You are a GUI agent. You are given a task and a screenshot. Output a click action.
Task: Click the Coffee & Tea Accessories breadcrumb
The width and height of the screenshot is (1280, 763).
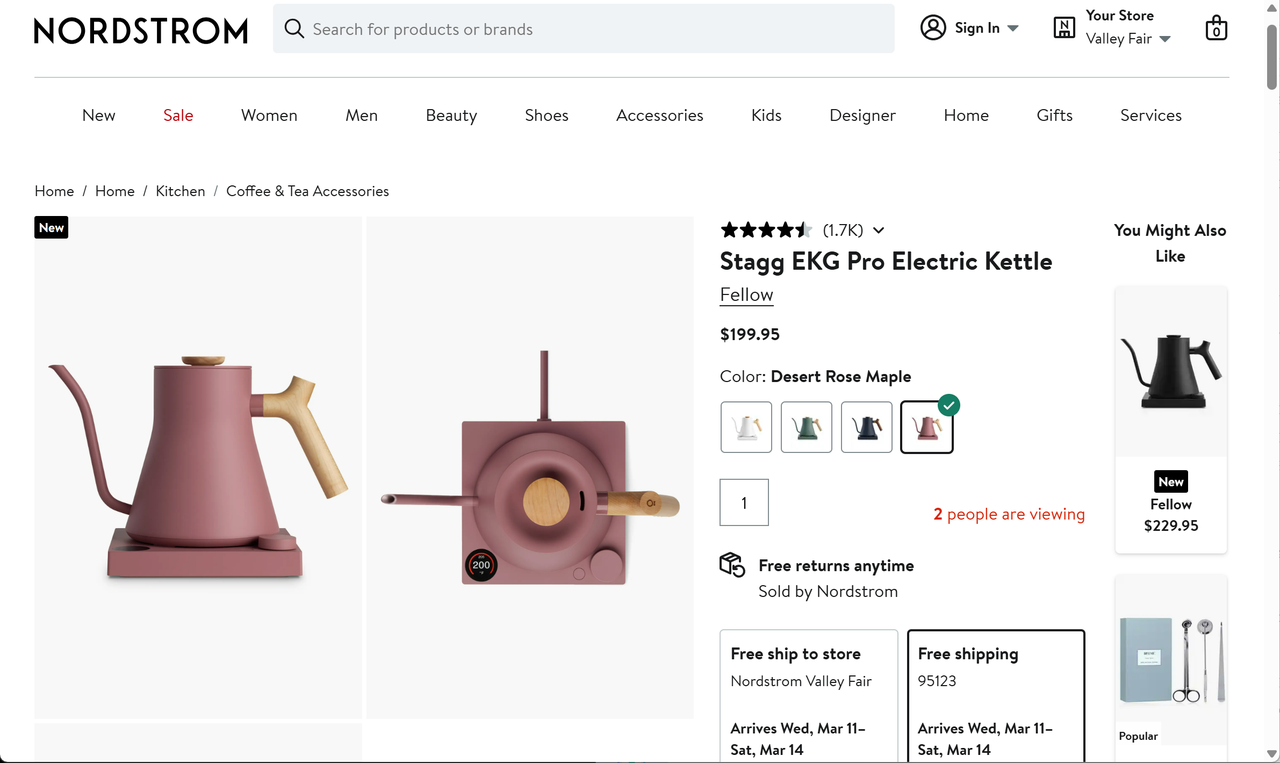307,190
